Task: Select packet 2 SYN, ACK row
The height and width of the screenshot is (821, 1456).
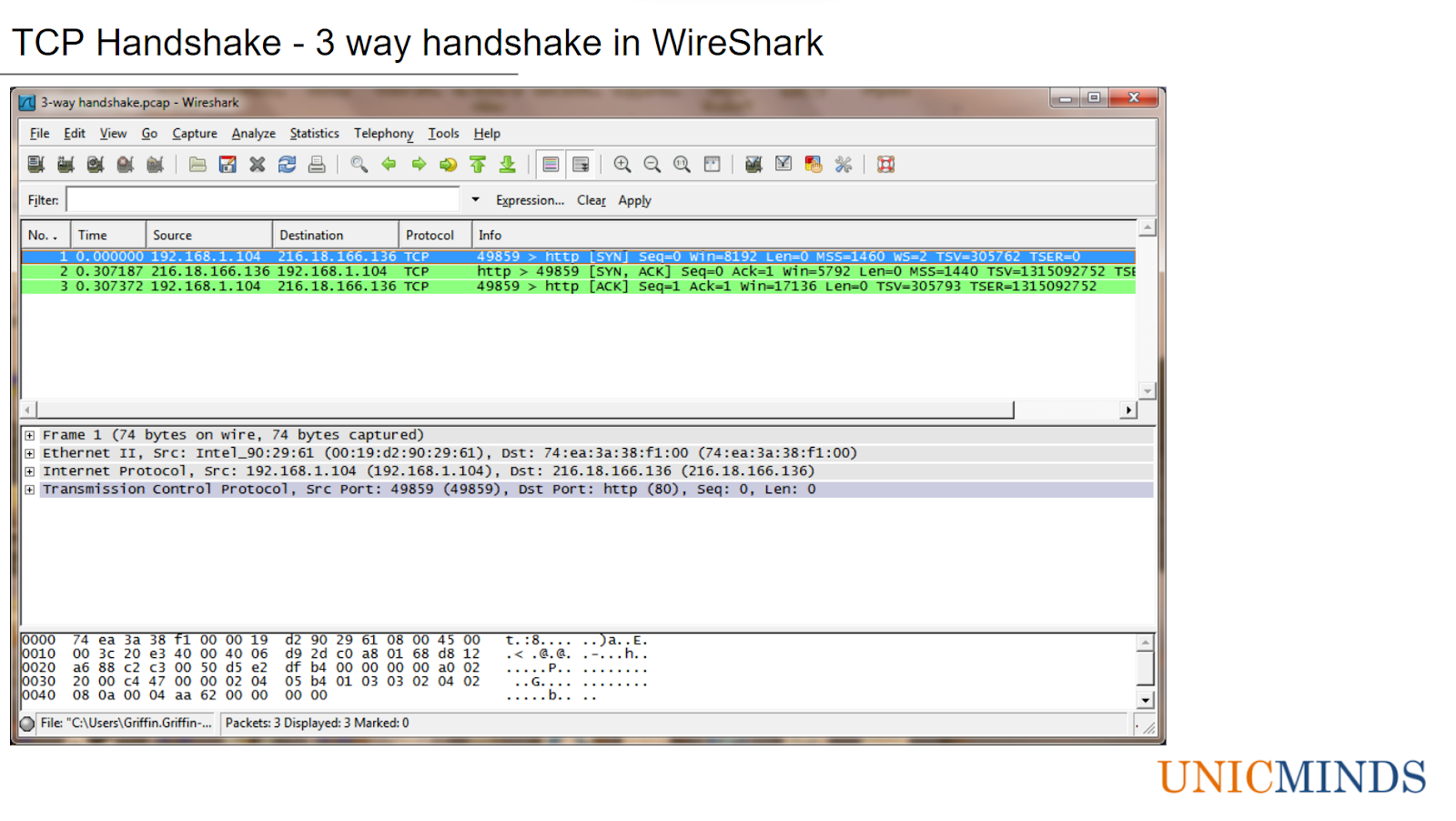Action: 579,271
